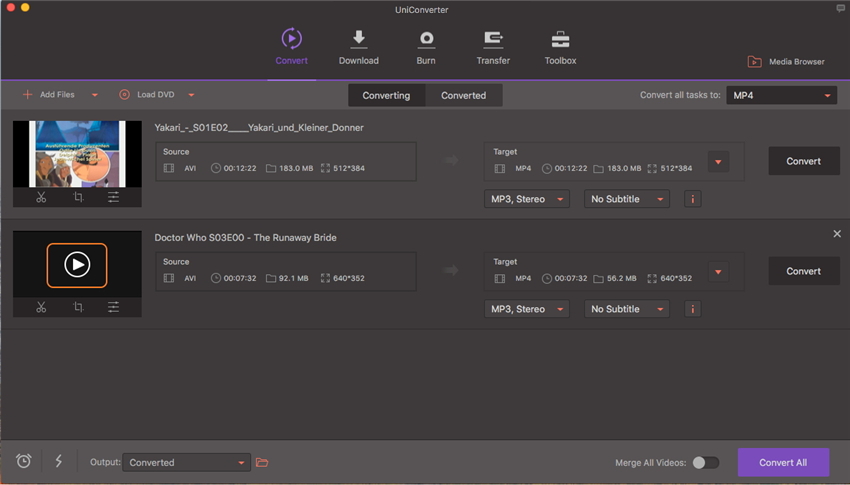Open No Subtitle dropdown for Doctor Who
This screenshot has height=485, width=850.
(x=627, y=309)
